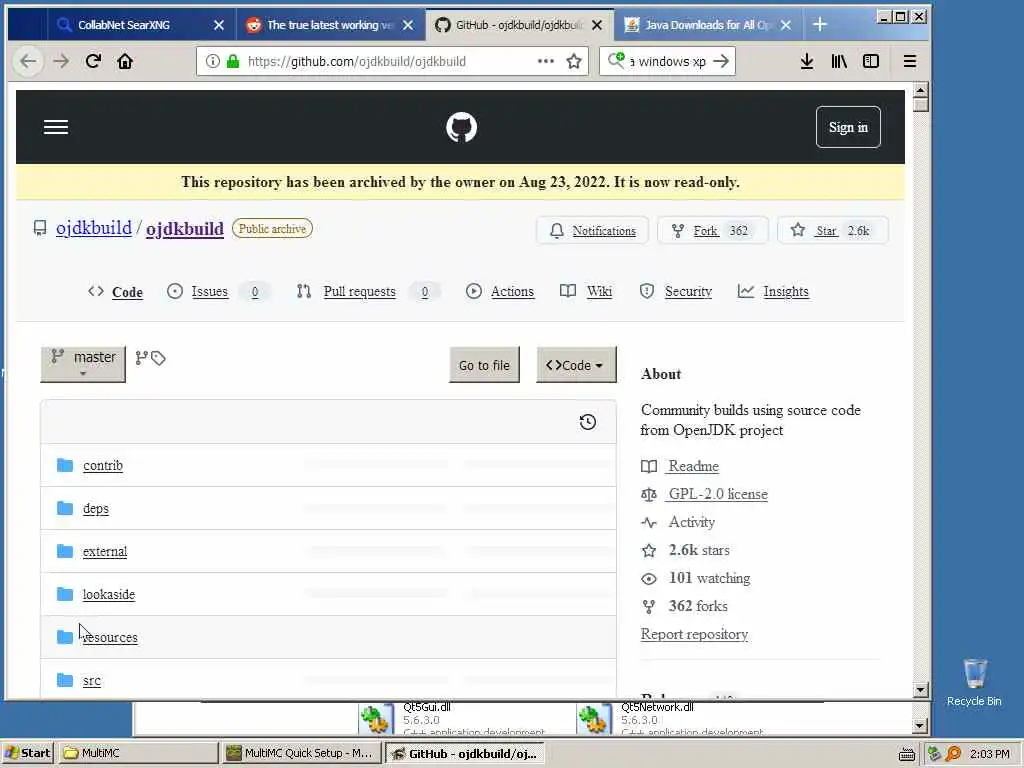Switch to the CollabNet SearXNG tab
The height and width of the screenshot is (768, 1024).
[124, 25]
